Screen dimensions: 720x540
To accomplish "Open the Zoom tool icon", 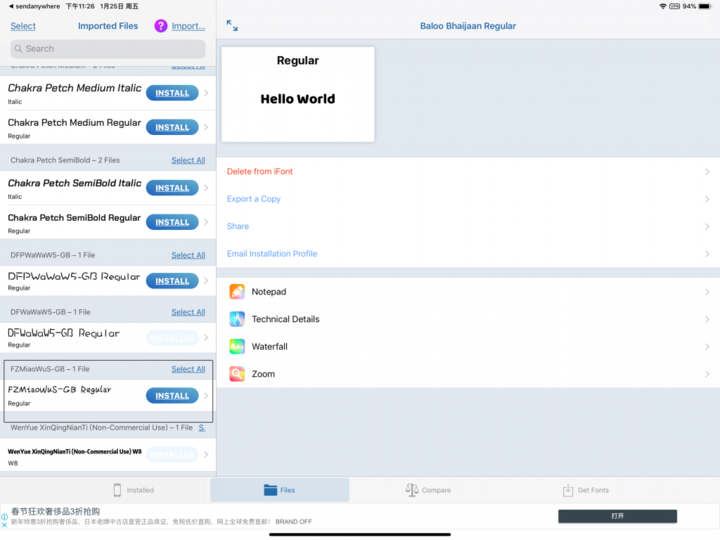I will tap(237, 374).
